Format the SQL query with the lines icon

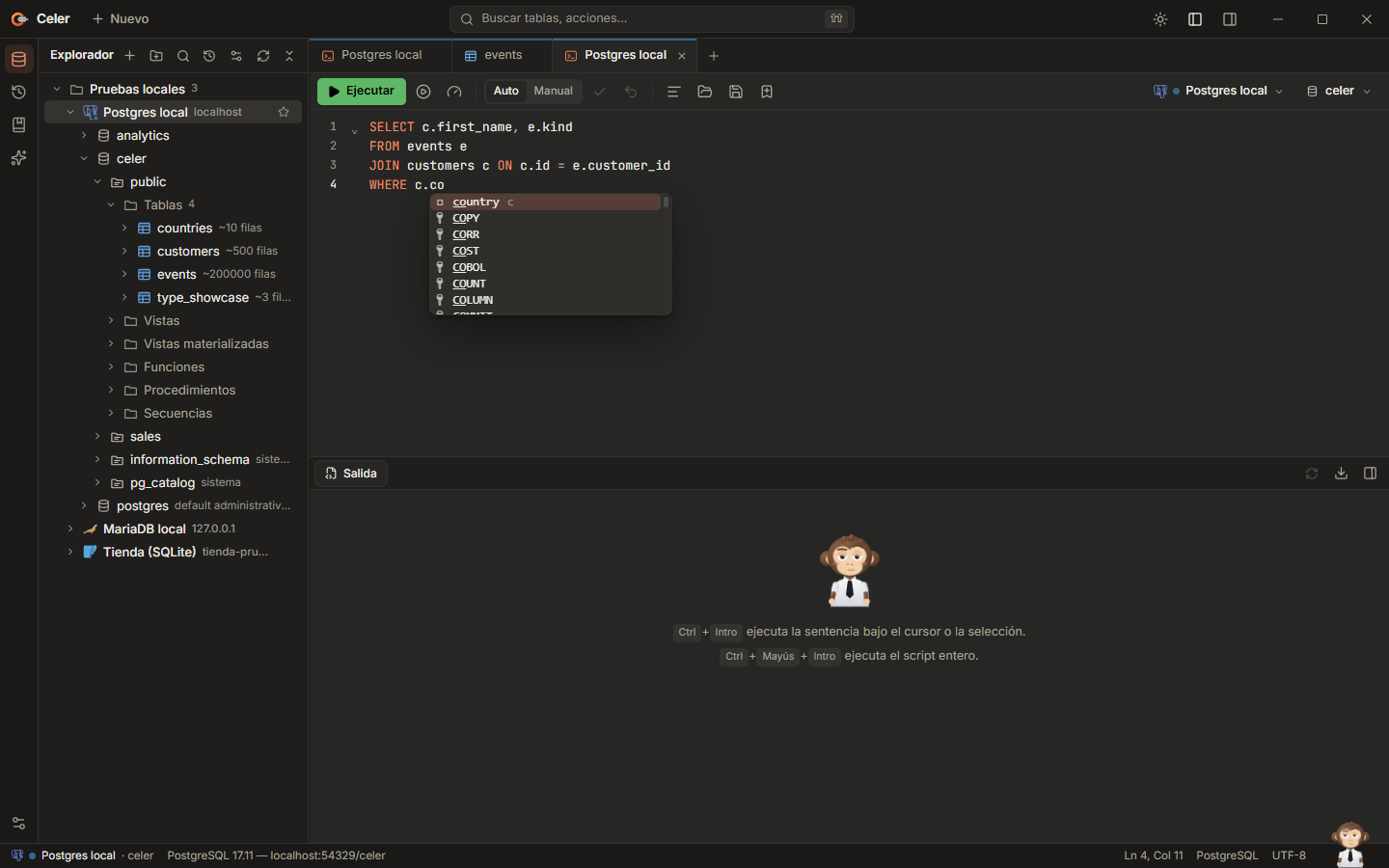coord(674,92)
